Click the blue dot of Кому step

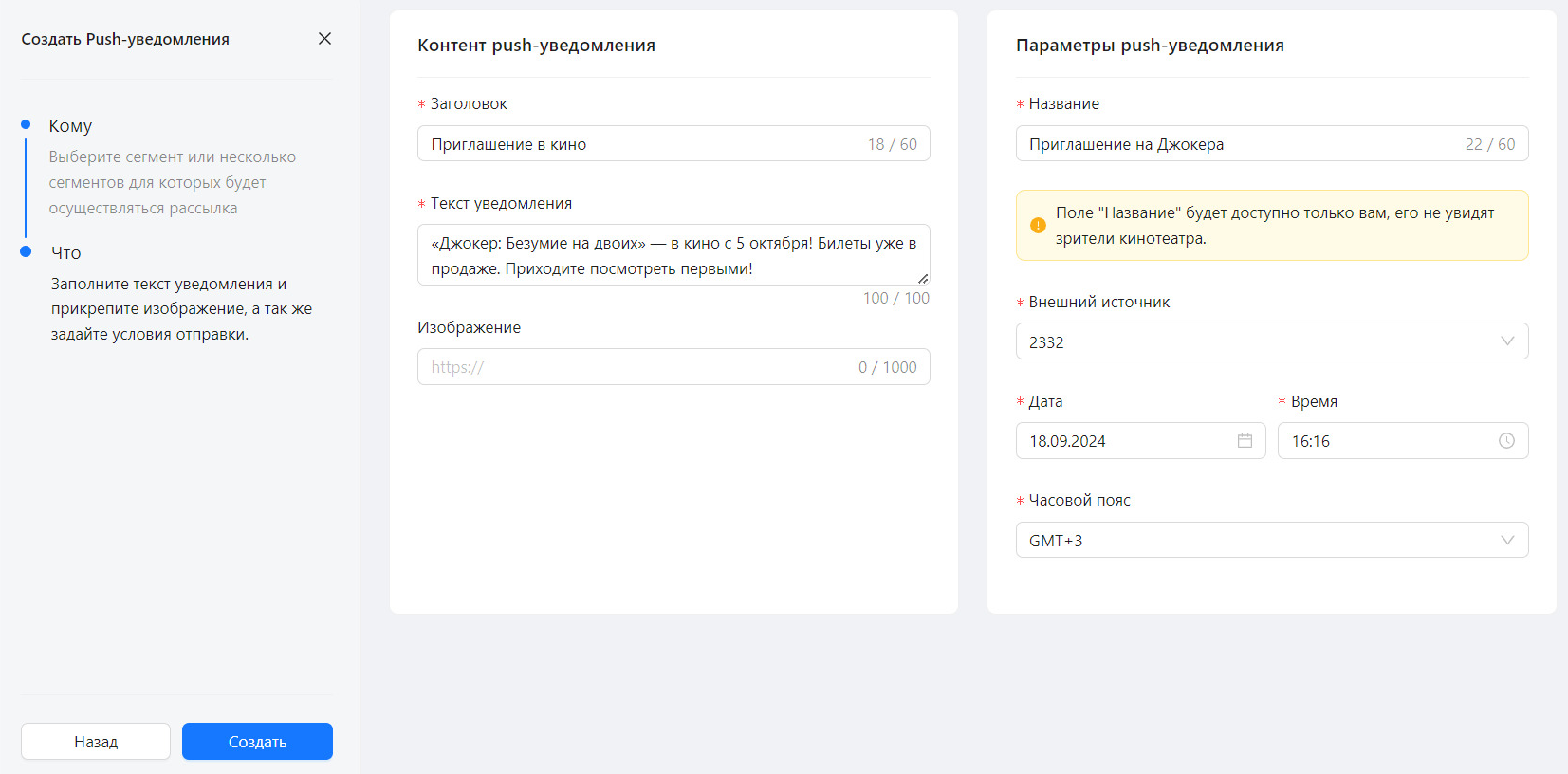coord(26,124)
